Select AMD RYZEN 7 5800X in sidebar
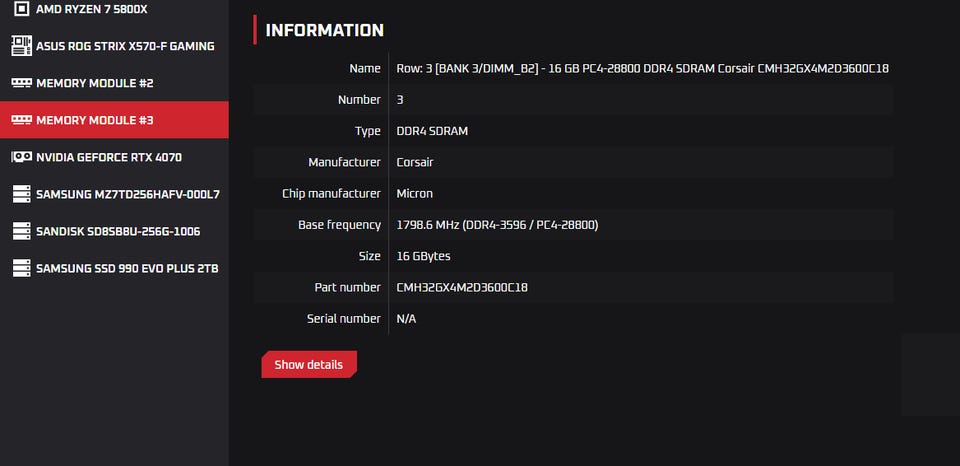The width and height of the screenshot is (960, 466). click(x=114, y=9)
